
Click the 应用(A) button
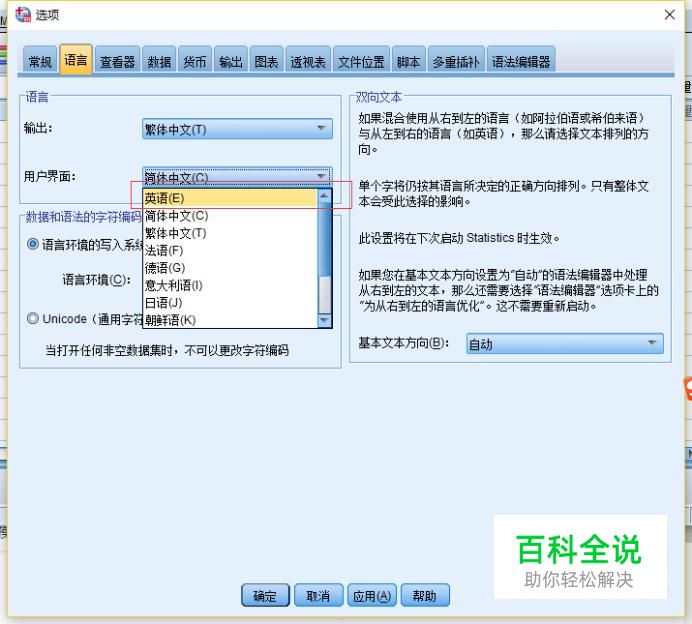pos(372,595)
